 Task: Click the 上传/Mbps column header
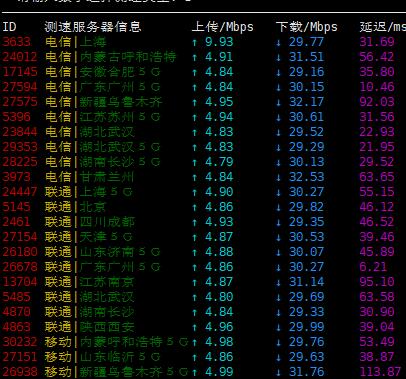[223, 27]
